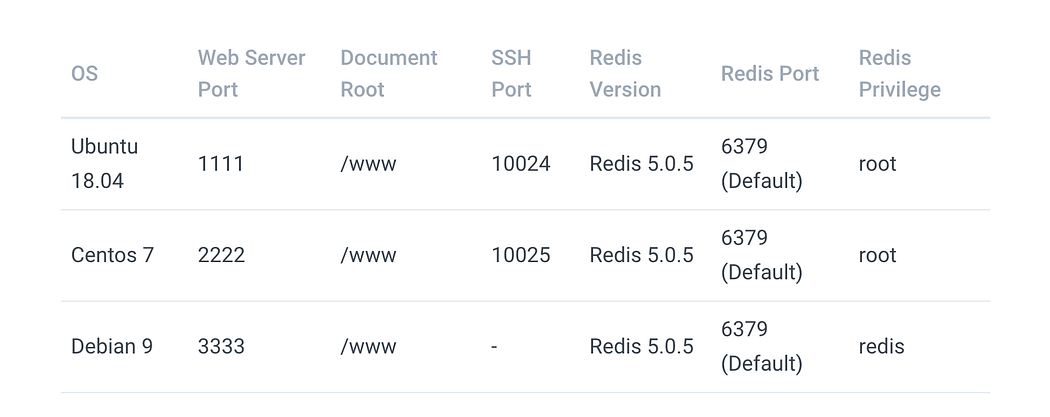This screenshot has height=417, width=1050.
Task: Click the Redis Version header
Action: [x=625, y=74]
